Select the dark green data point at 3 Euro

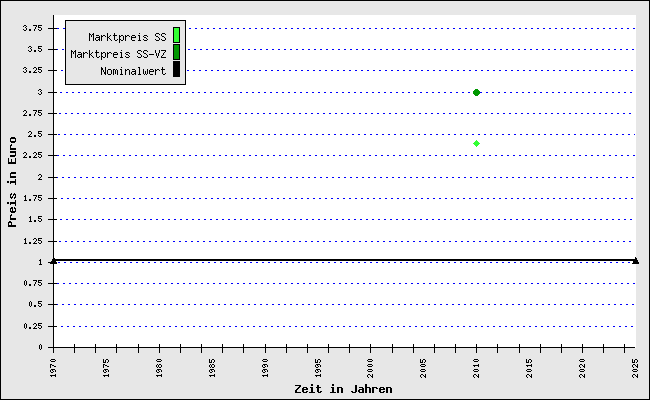pos(476,92)
